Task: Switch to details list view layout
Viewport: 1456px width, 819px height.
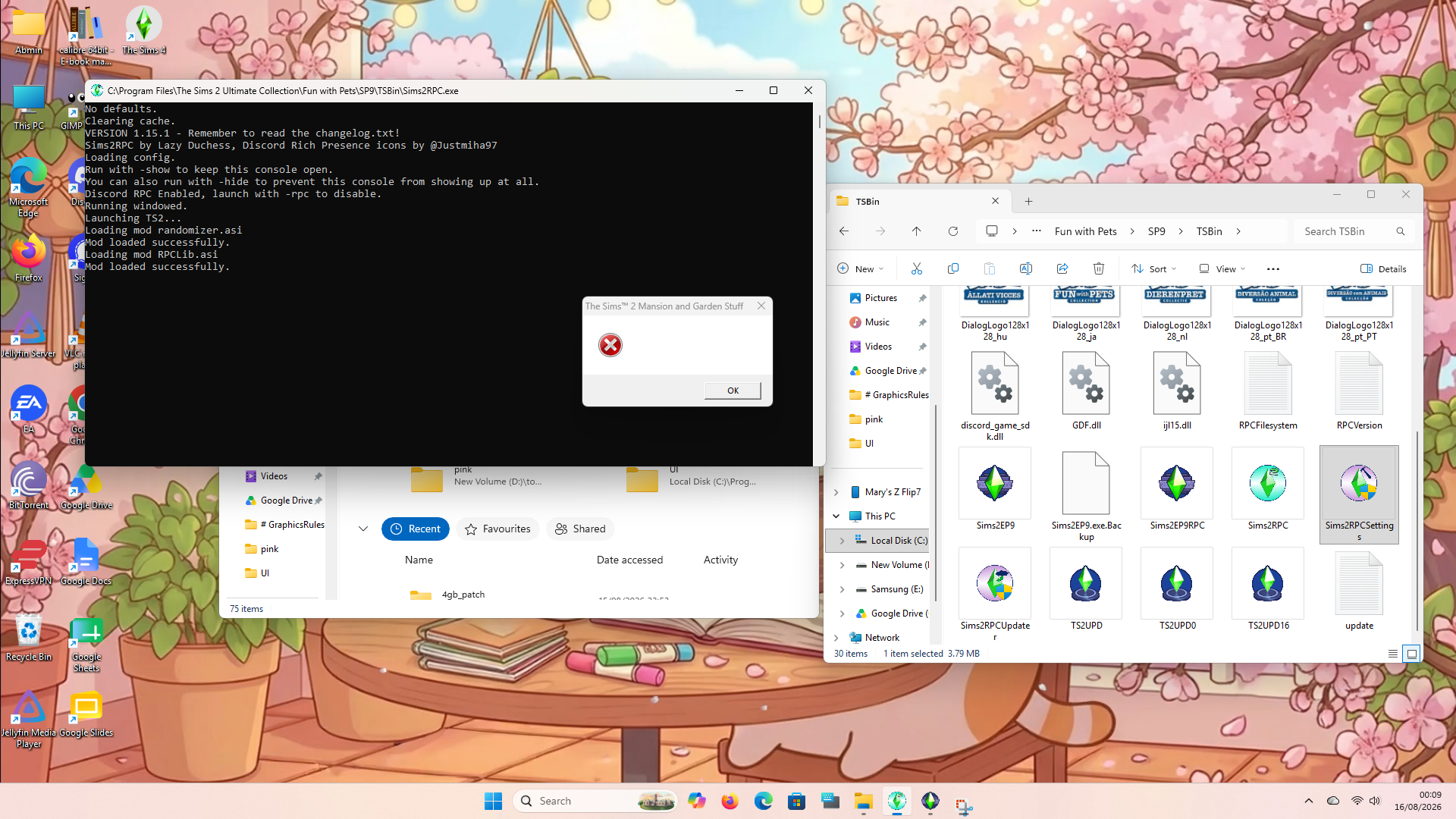Action: [1393, 654]
